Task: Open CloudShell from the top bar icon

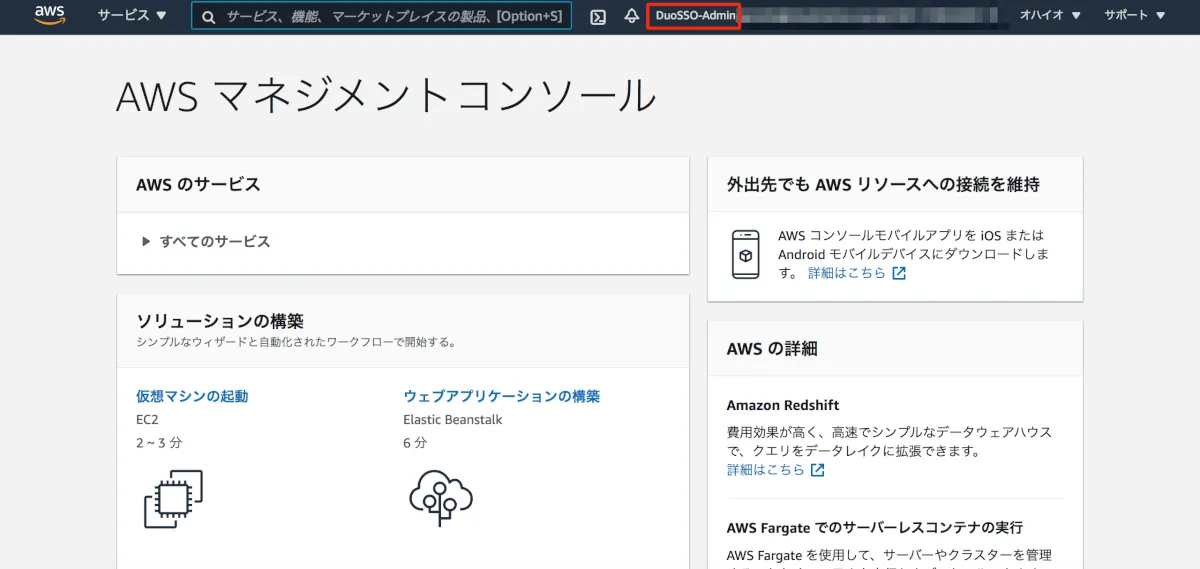Action: 598,17
